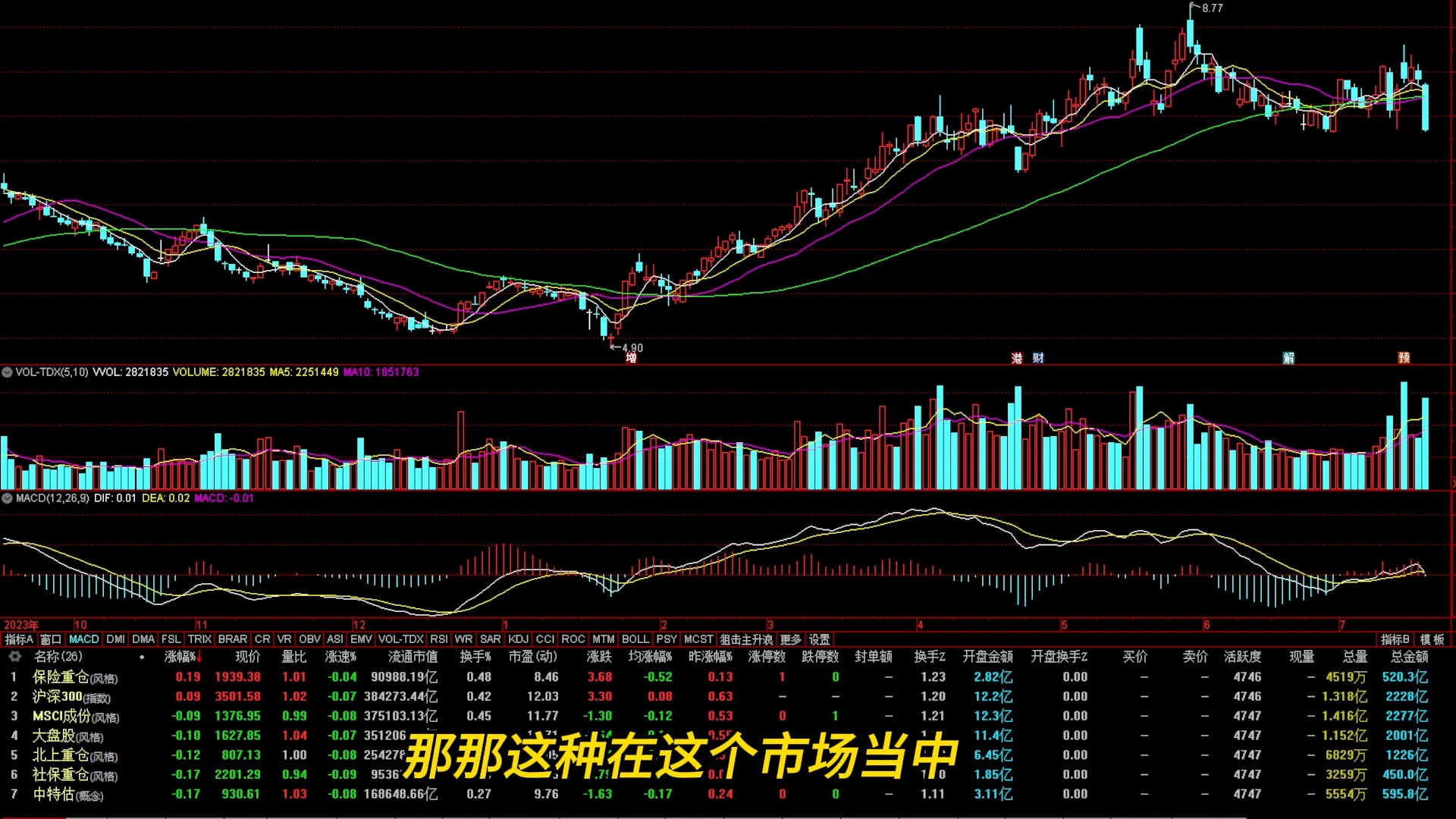Click the 指标B button

(1395, 639)
